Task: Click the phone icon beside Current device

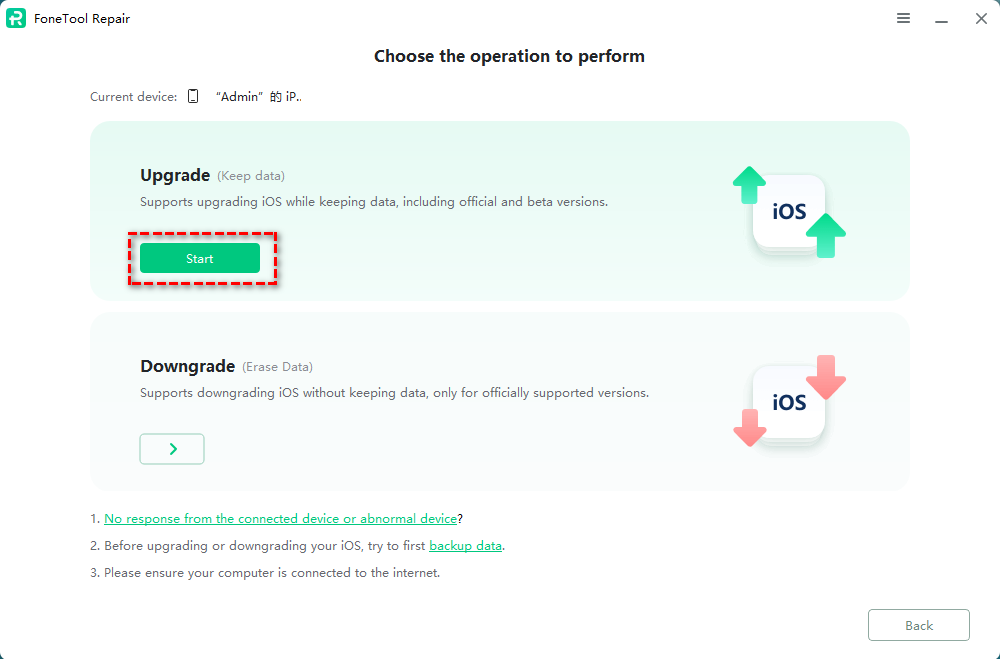Action: click(x=193, y=97)
